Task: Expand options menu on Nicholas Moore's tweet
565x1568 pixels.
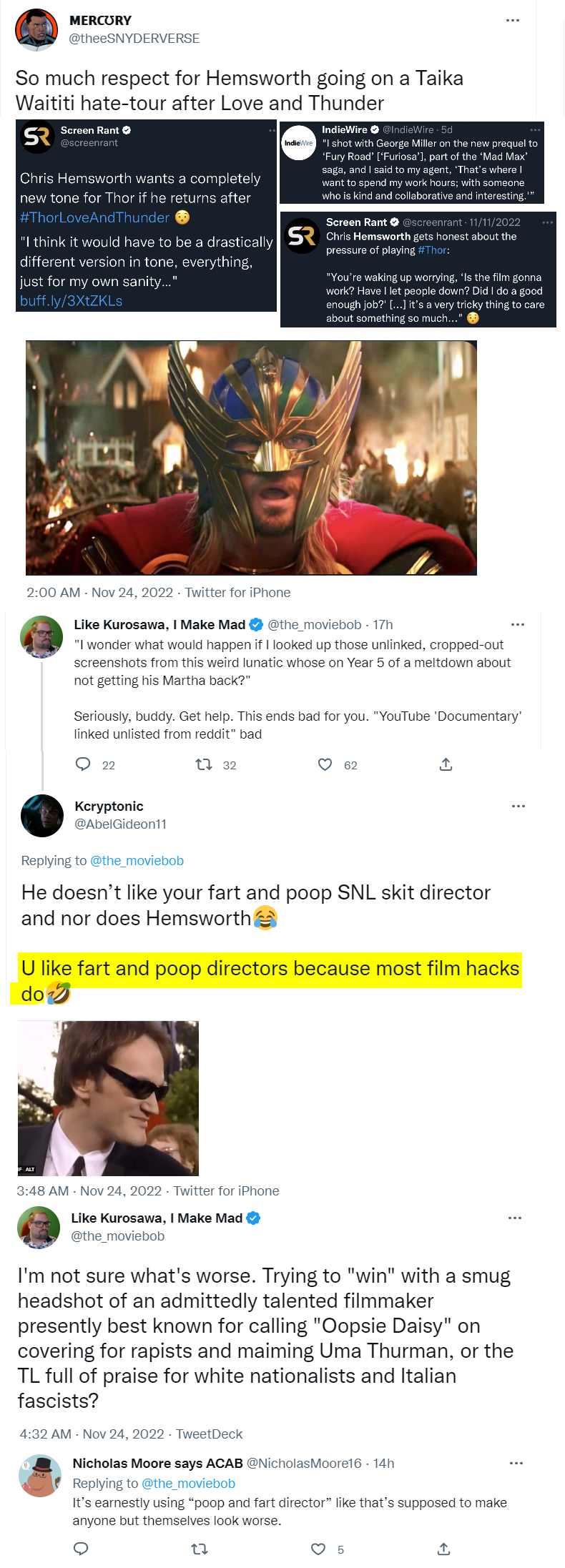Action: (516, 1463)
